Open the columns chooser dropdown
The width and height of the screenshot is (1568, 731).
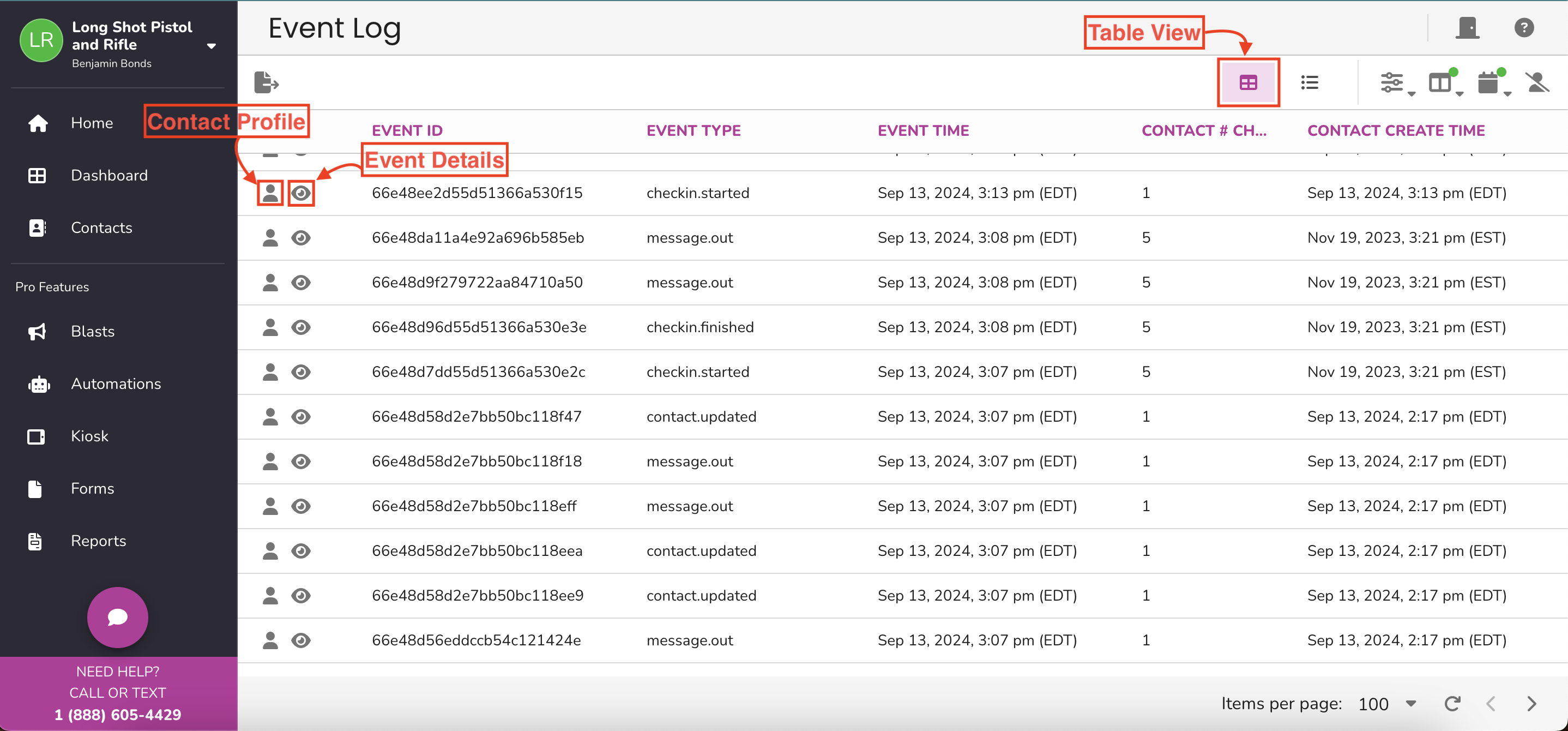click(x=1445, y=83)
